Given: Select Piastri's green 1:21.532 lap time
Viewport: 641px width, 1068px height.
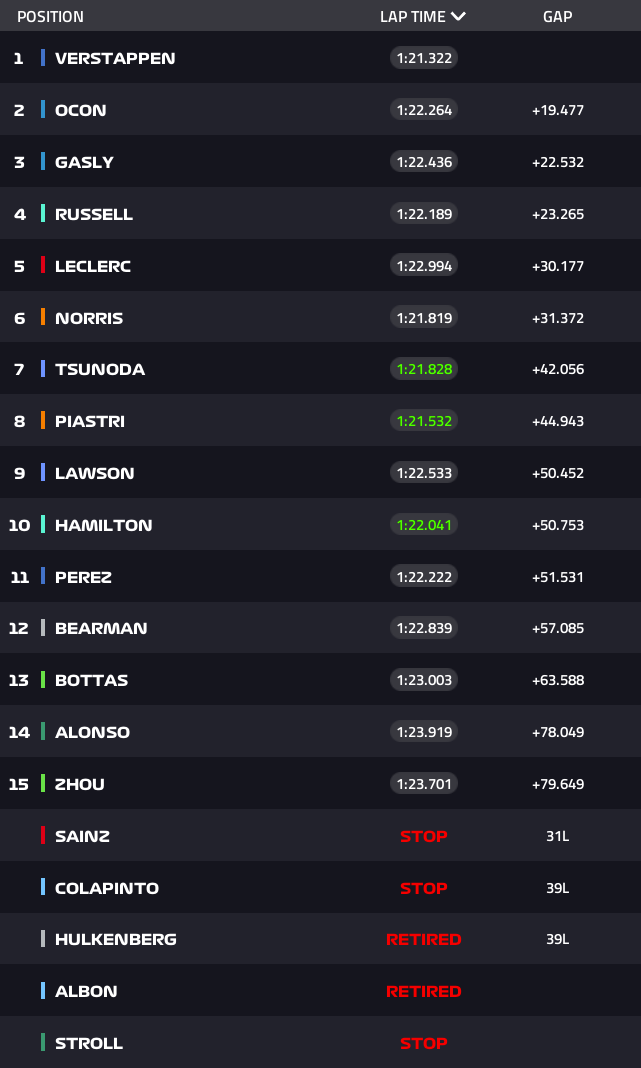Looking at the screenshot, I should [x=424, y=421].
